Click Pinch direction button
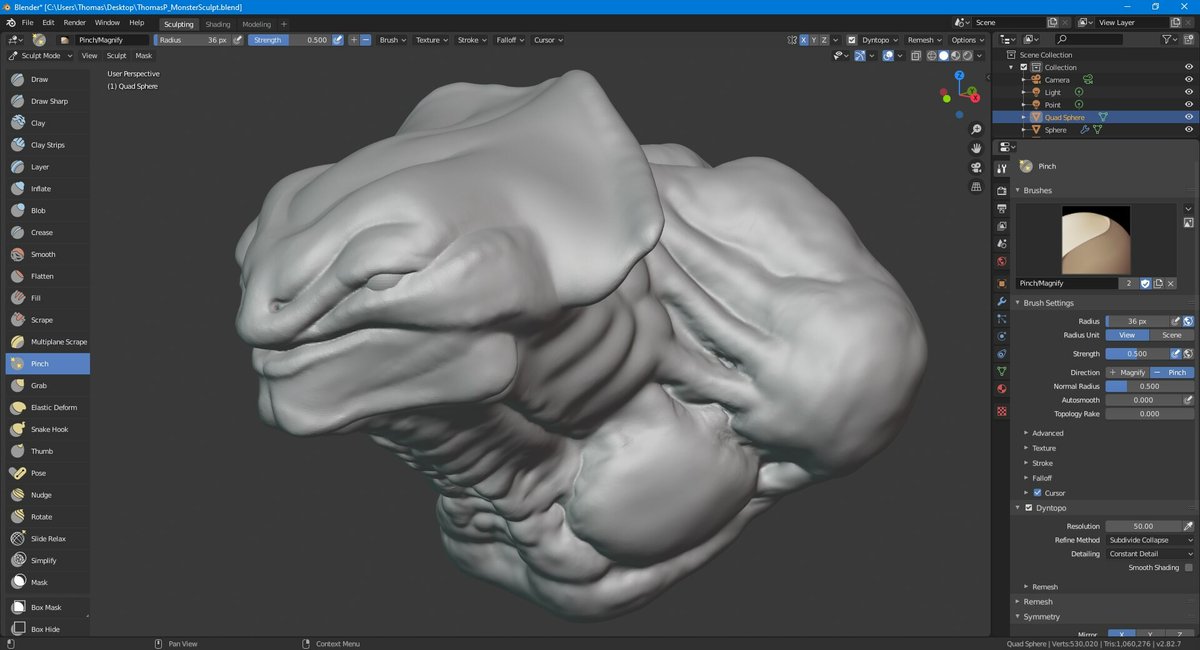1200x650 pixels. [x=1171, y=372]
